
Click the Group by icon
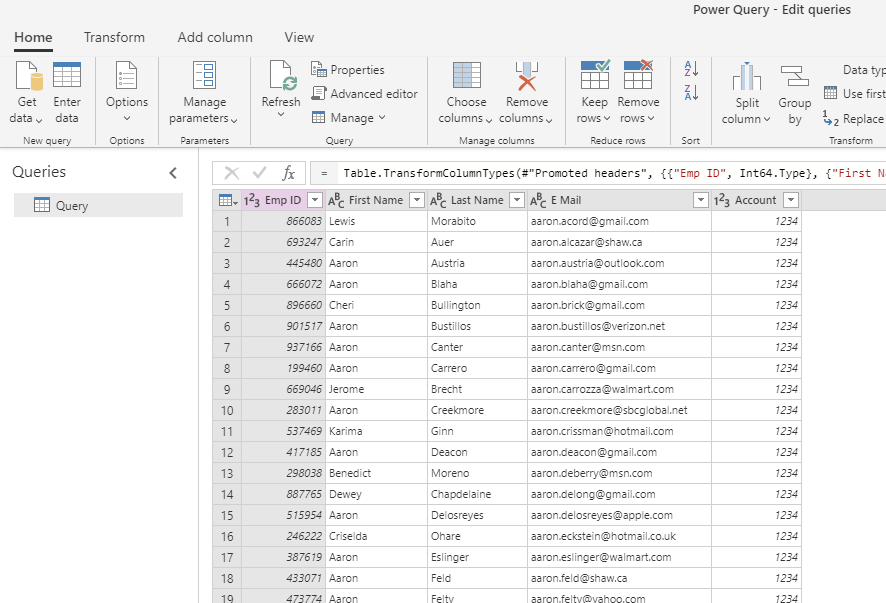[x=795, y=78]
